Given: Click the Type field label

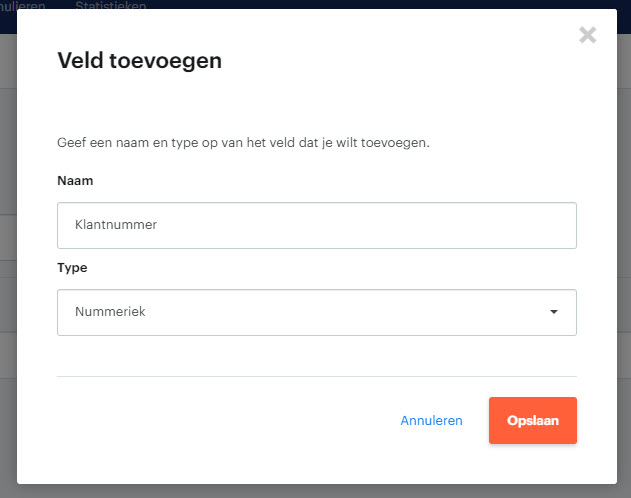Looking at the screenshot, I should pyautogui.click(x=72, y=268).
